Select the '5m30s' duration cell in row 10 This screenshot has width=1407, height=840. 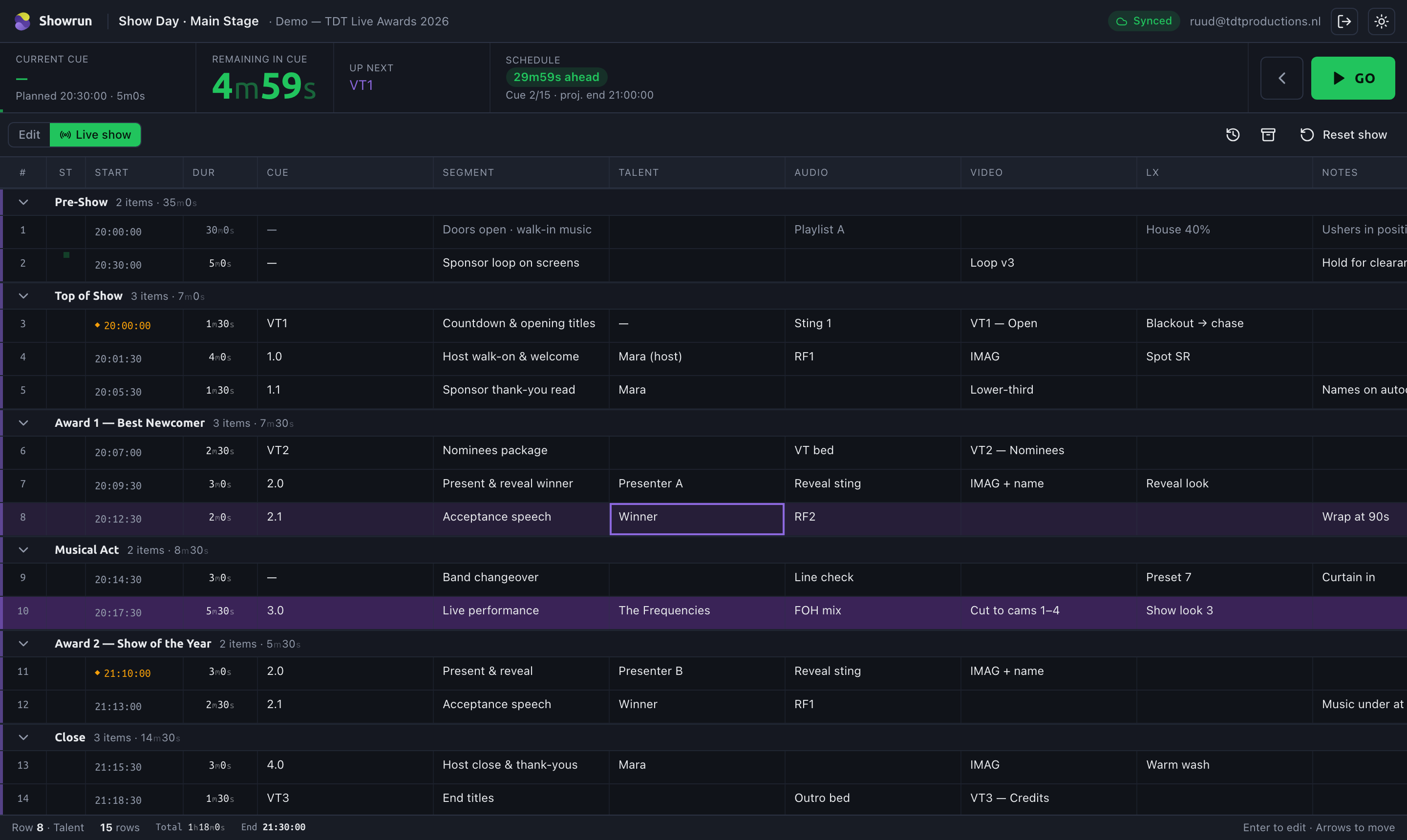pos(220,612)
